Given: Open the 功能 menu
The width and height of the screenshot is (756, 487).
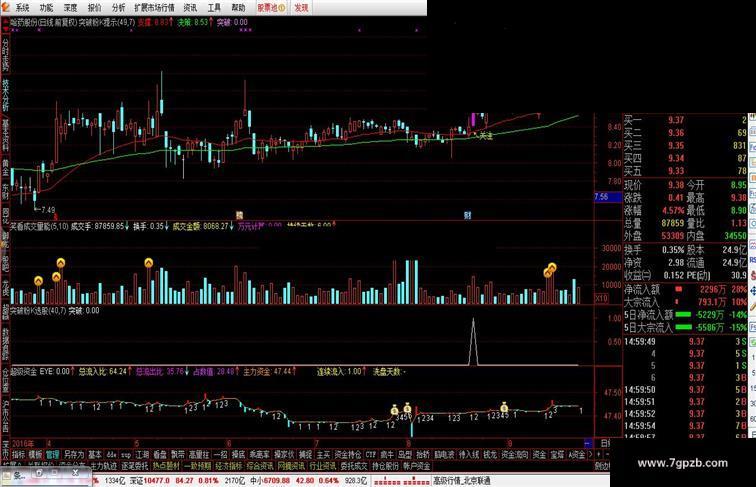Looking at the screenshot, I should 46,8.
